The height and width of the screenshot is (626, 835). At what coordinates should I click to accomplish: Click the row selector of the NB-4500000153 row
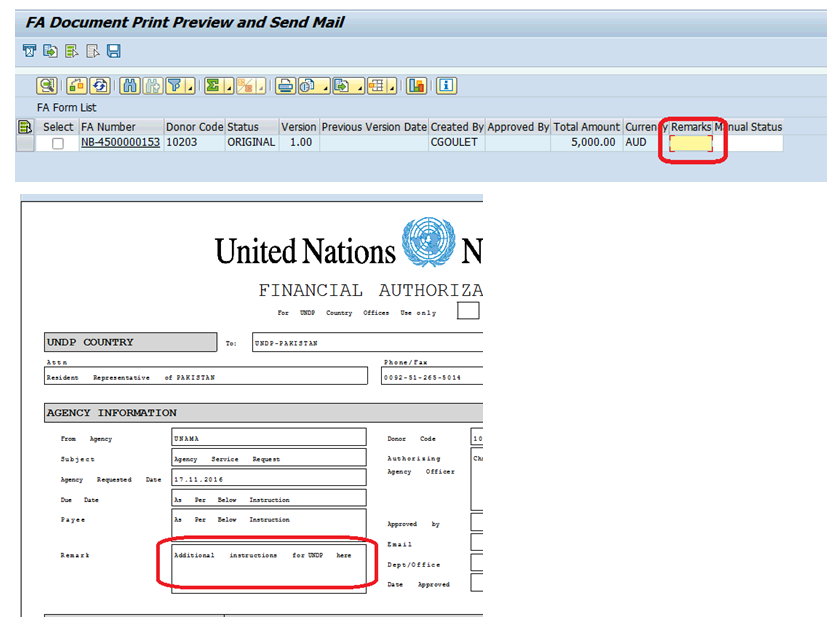point(25,143)
